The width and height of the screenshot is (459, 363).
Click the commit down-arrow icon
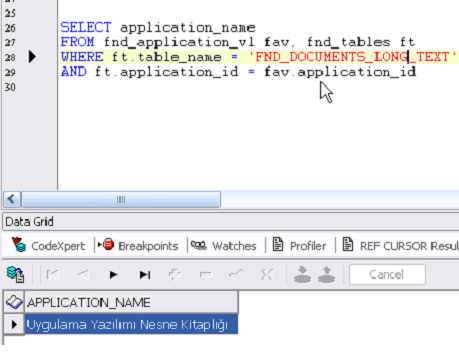point(302,274)
